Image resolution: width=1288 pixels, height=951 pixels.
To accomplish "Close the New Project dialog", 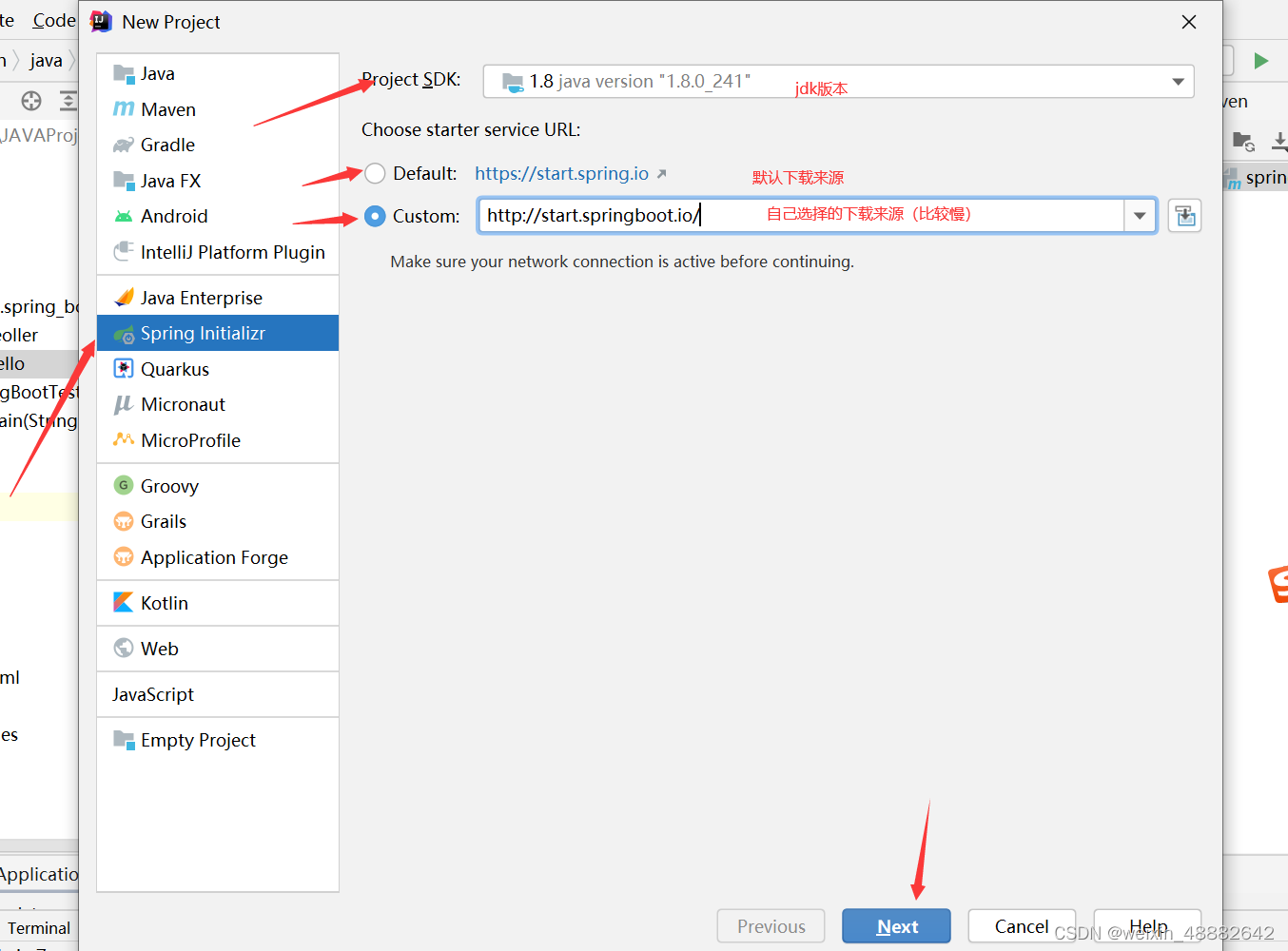I will click(x=1189, y=22).
